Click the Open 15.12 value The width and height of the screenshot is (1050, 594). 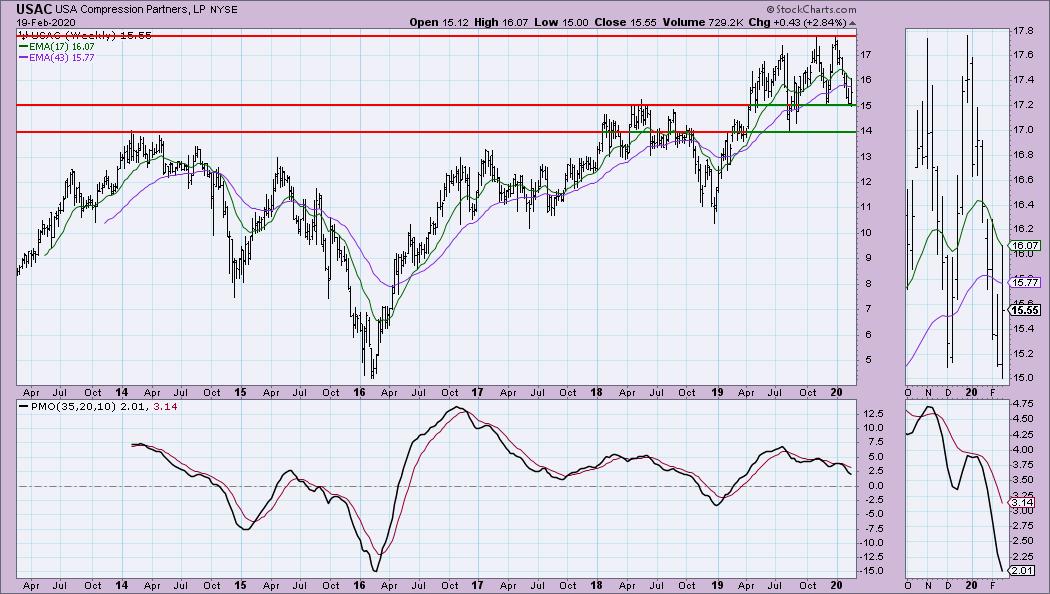(x=439, y=22)
